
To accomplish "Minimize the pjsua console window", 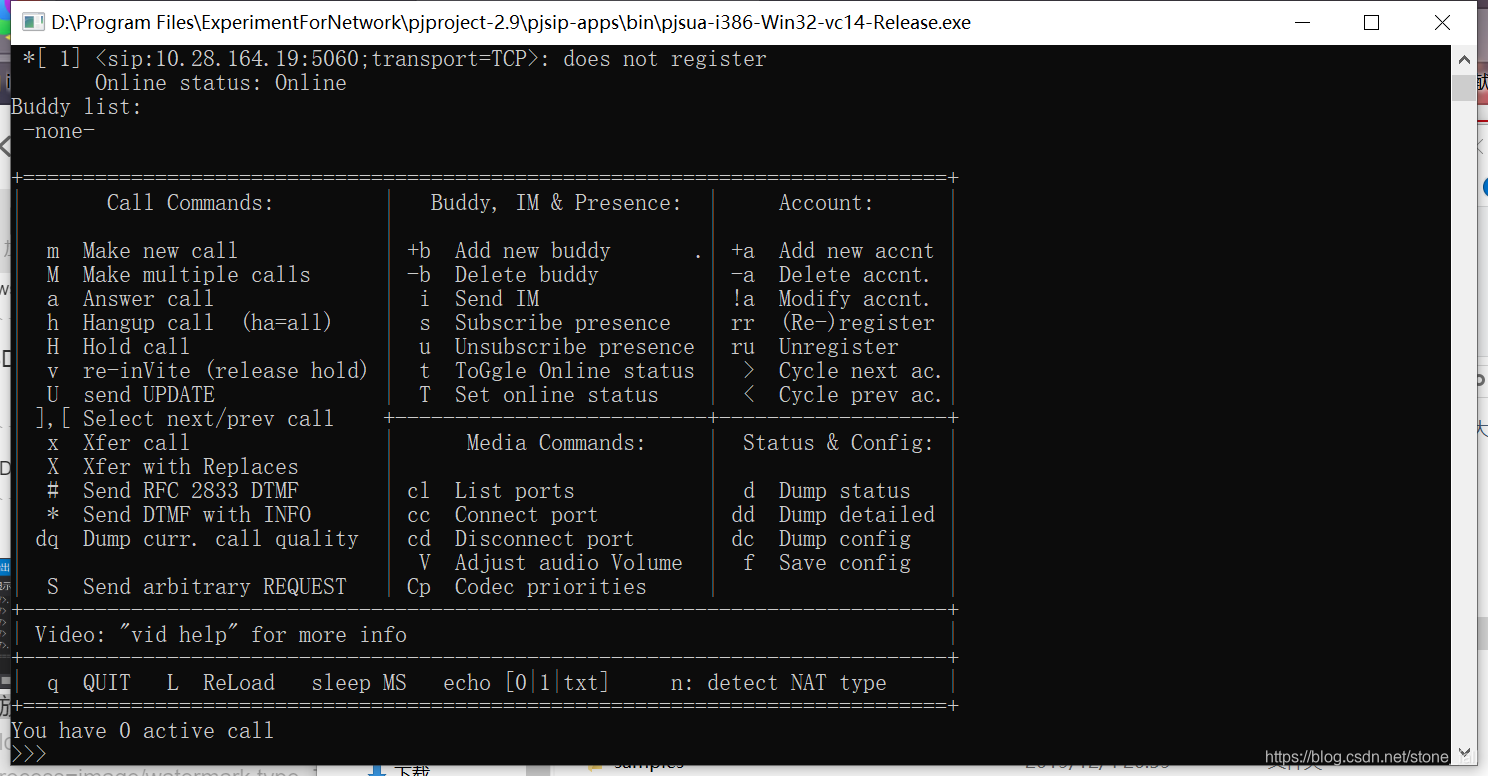I will (1302, 22).
